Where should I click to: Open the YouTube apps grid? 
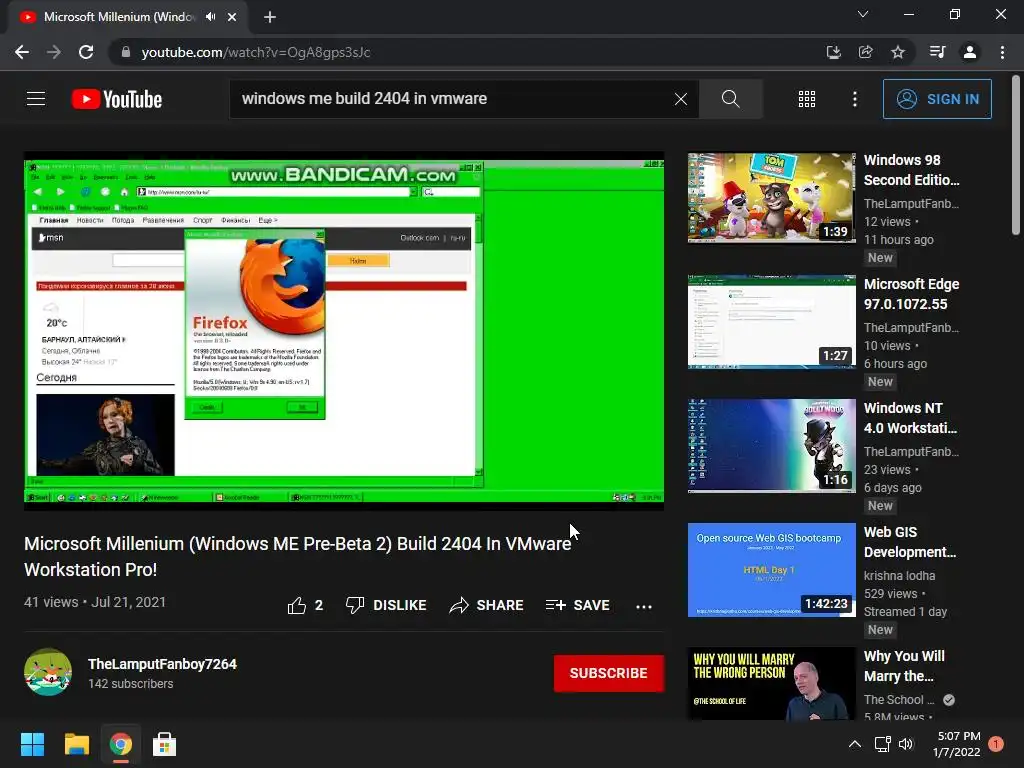807,99
